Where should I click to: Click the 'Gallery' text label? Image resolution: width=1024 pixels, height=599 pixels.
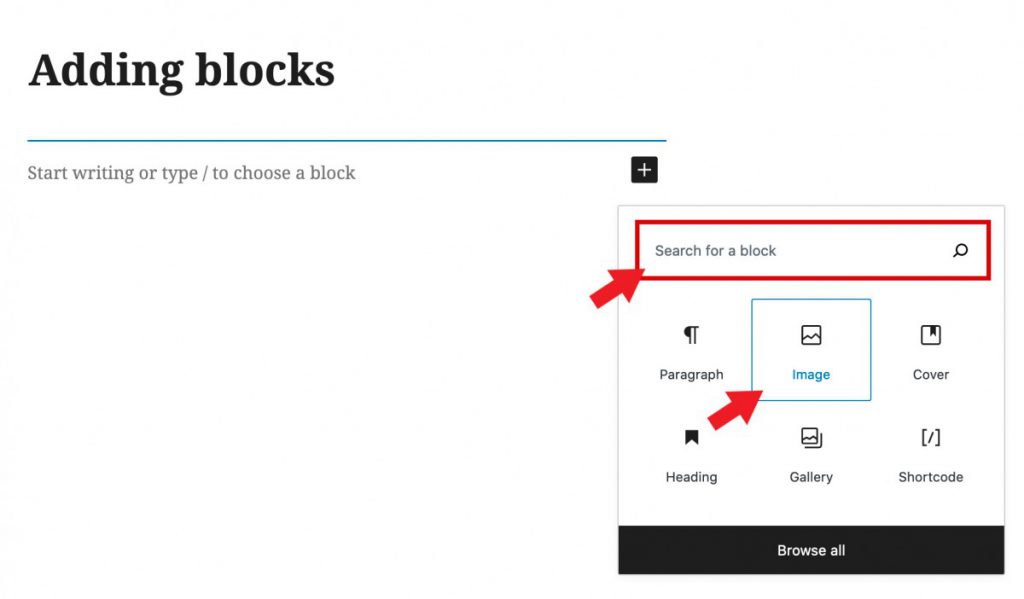(x=811, y=477)
